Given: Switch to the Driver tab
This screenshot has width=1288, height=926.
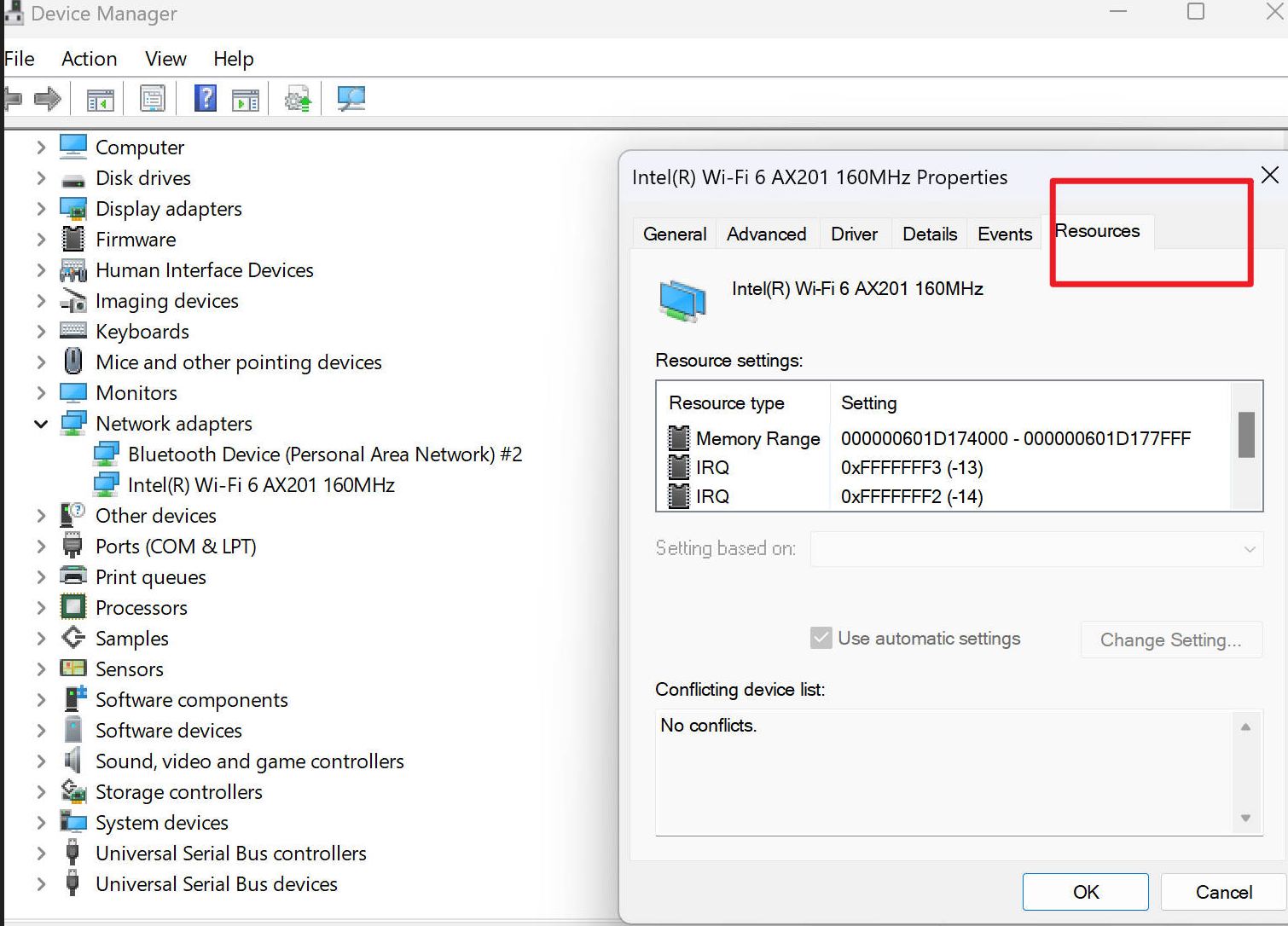Looking at the screenshot, I should (x=854, y=234).
